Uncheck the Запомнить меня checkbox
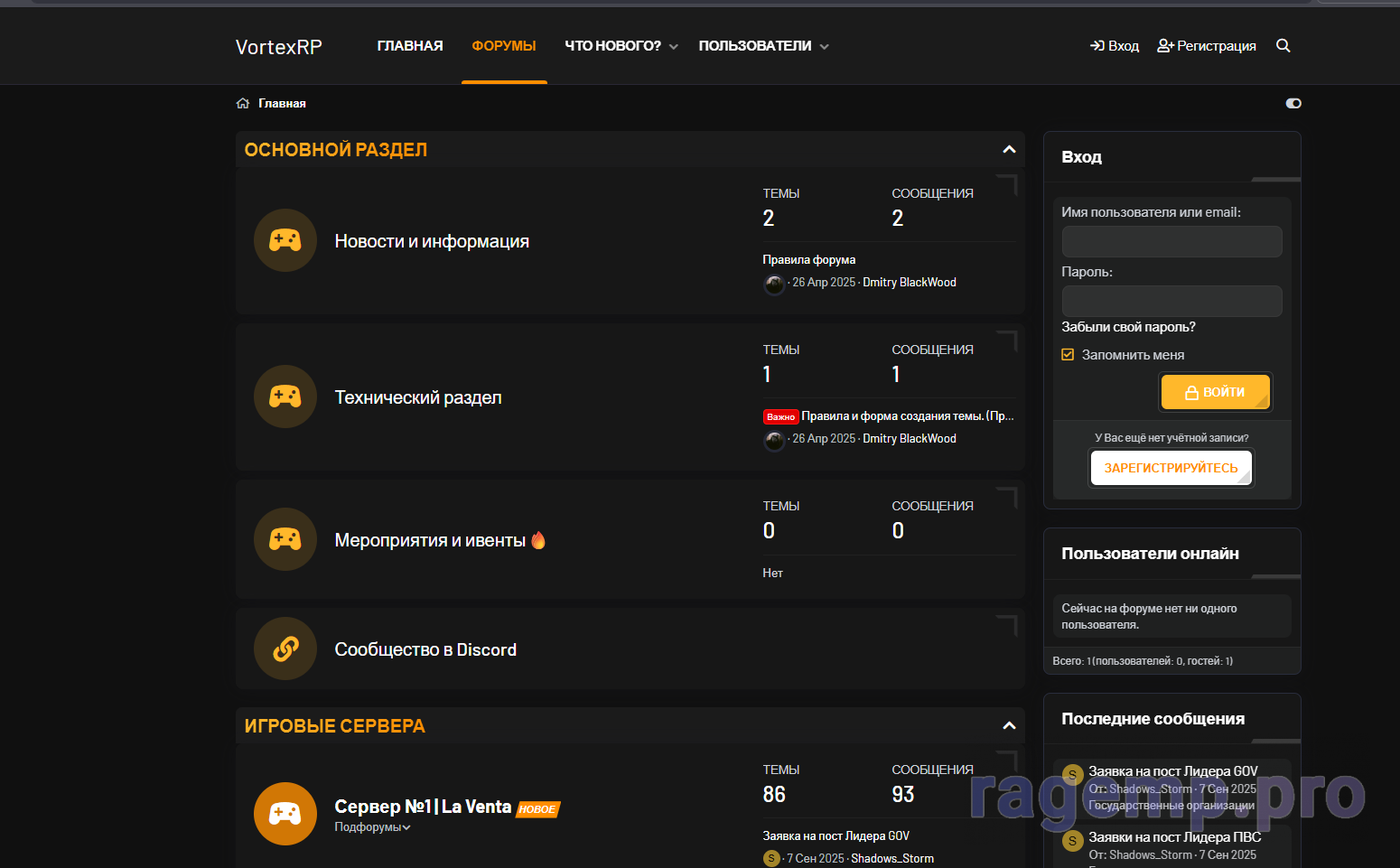This screenshot has width=1400, height=868. 1068,355
